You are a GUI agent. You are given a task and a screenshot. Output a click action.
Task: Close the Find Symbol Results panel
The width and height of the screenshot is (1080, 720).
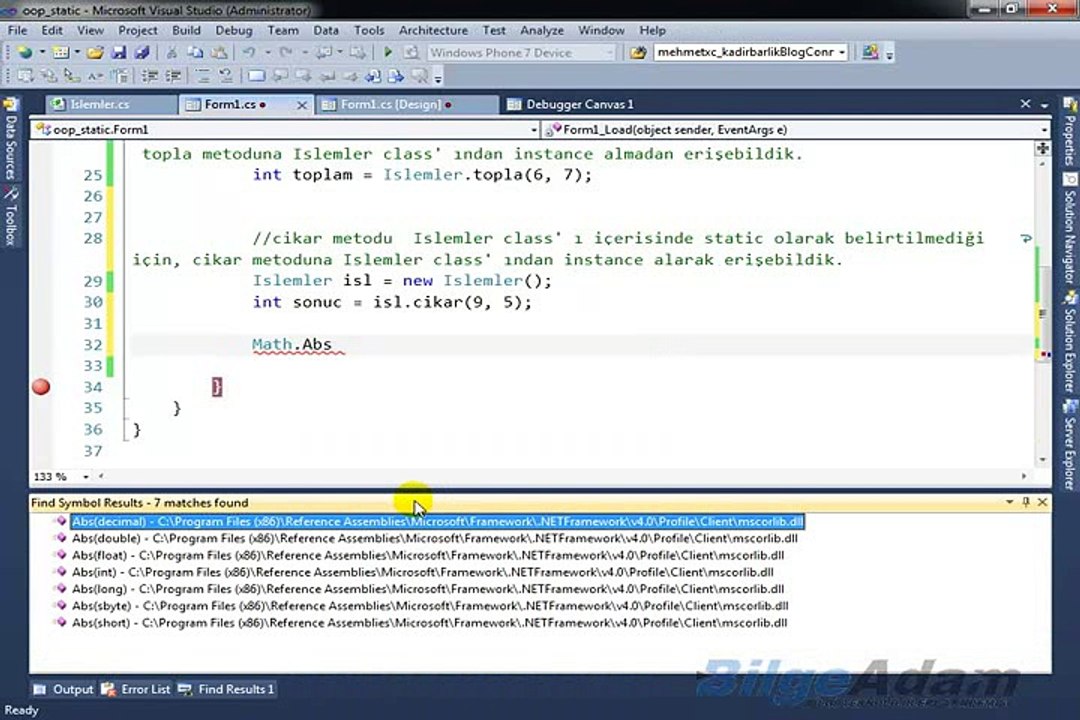(1042, 502)
